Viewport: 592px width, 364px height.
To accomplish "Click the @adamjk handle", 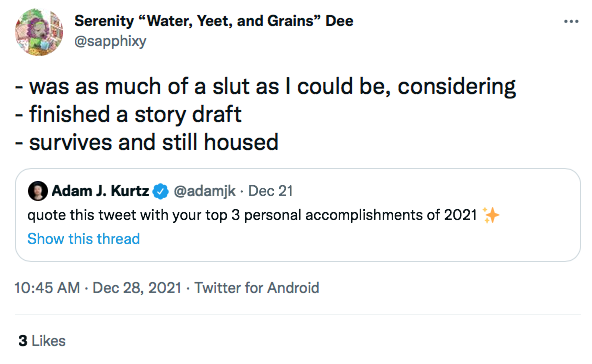I will [x=205, y=191].
